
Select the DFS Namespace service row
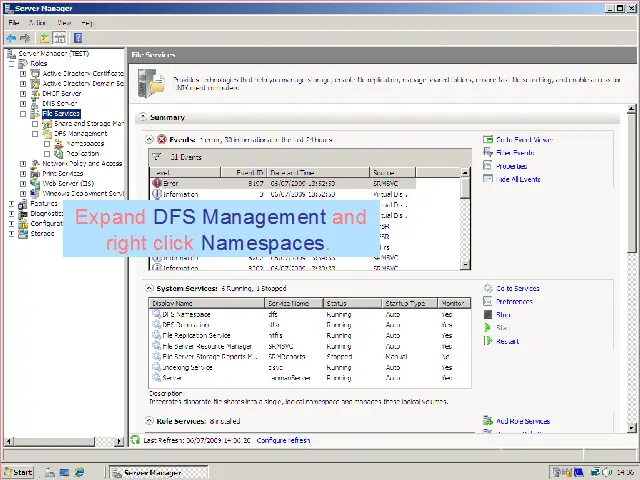coord(310,314)
